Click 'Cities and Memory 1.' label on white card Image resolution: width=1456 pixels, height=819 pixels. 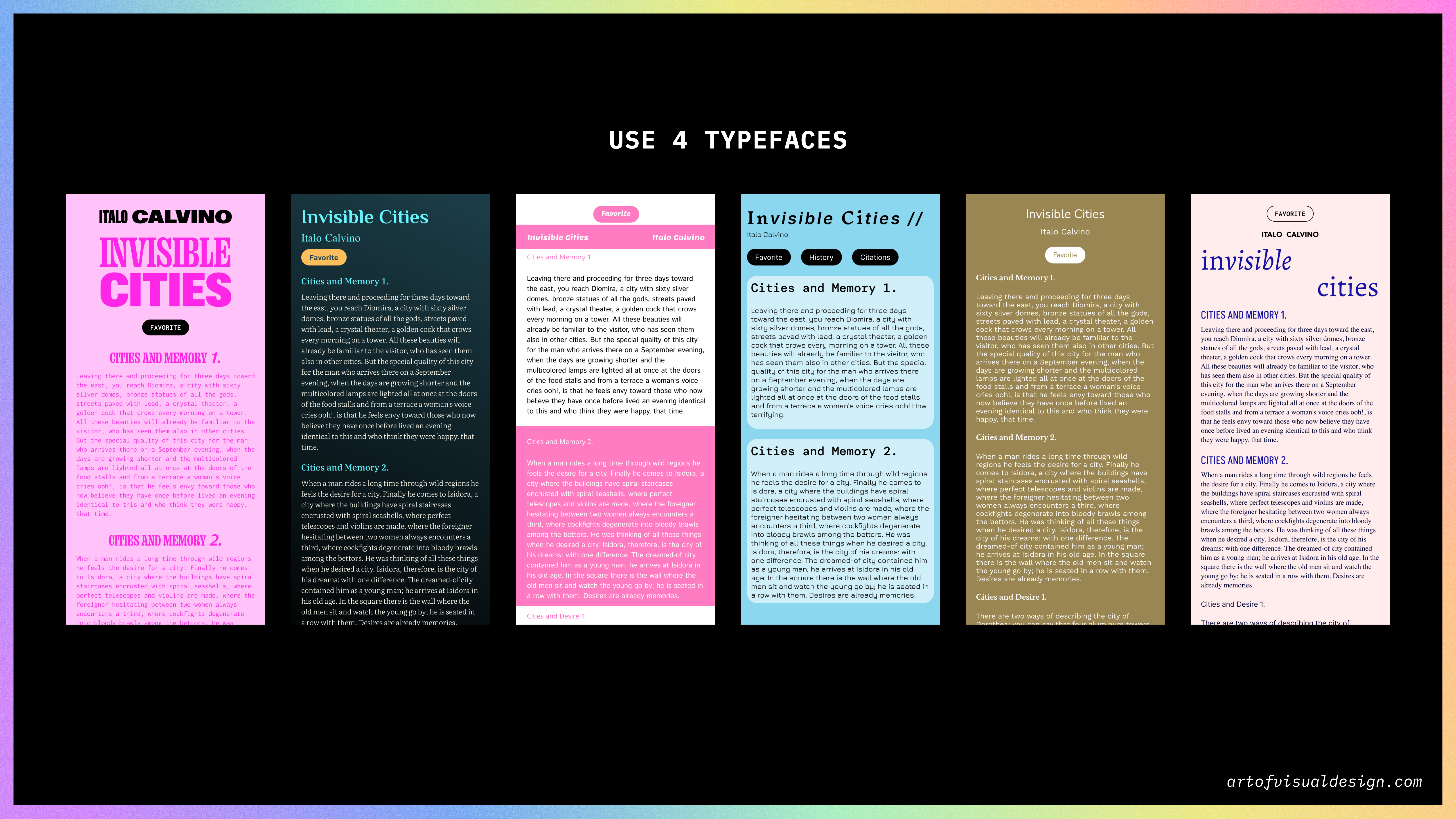coord(560,257)
